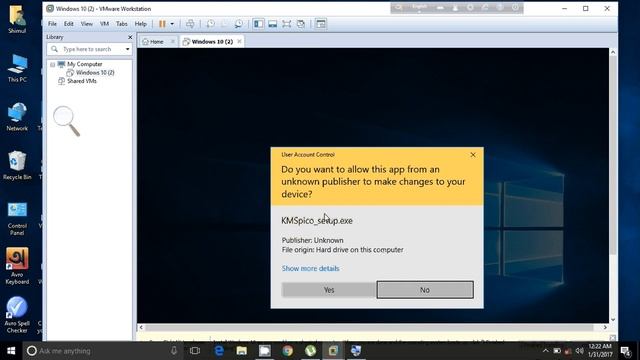
Task: Click the battery icon in the system tray
Action: tap(557, 351)
